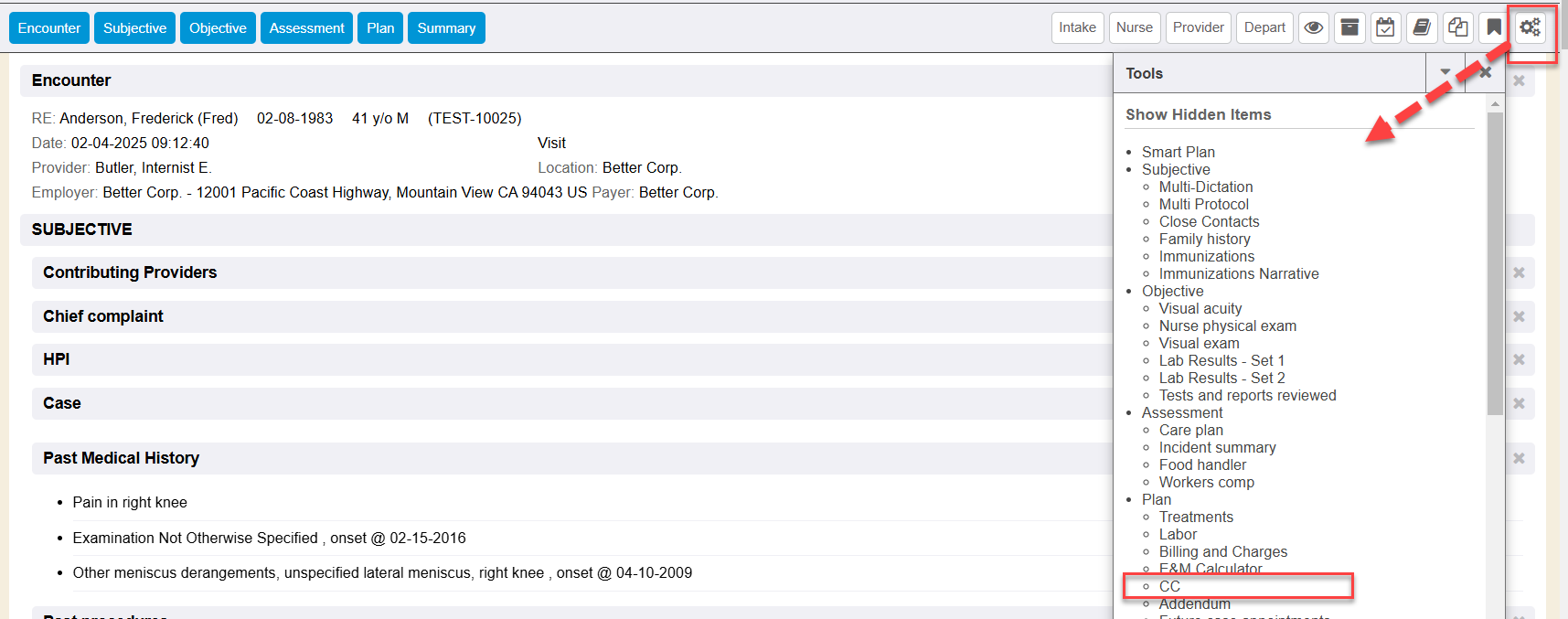1568x619 pixels.
Task: Hide the Past Medical History section via X
Action: click(x=1519, y=458)
